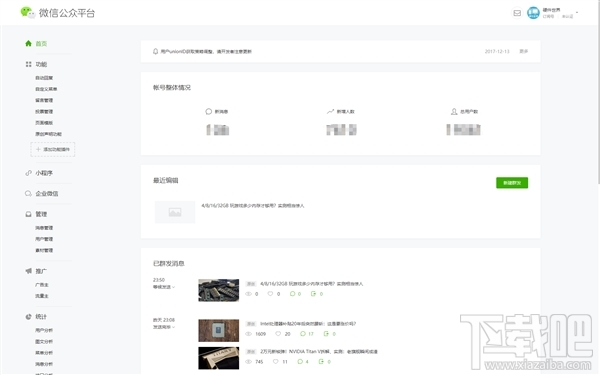Select the 统计 section heading
Viewport: 600px width, 375px height.
[x=41, y=316]
